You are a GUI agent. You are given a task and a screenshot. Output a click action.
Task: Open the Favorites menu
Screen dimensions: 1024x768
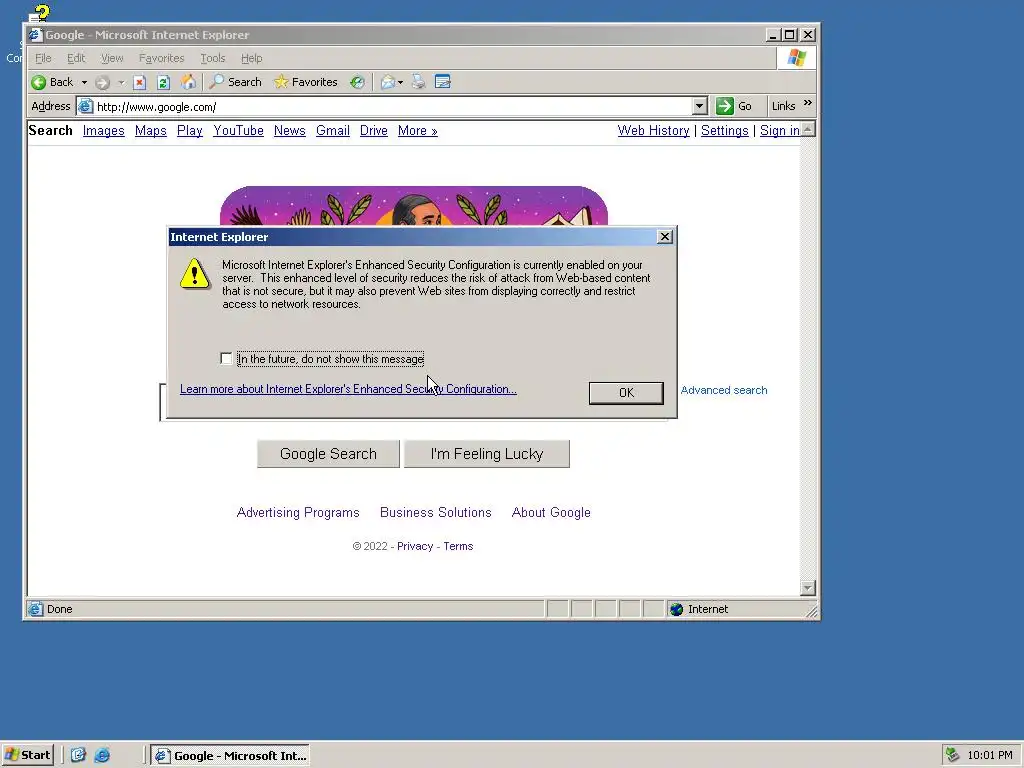[161, 58]
